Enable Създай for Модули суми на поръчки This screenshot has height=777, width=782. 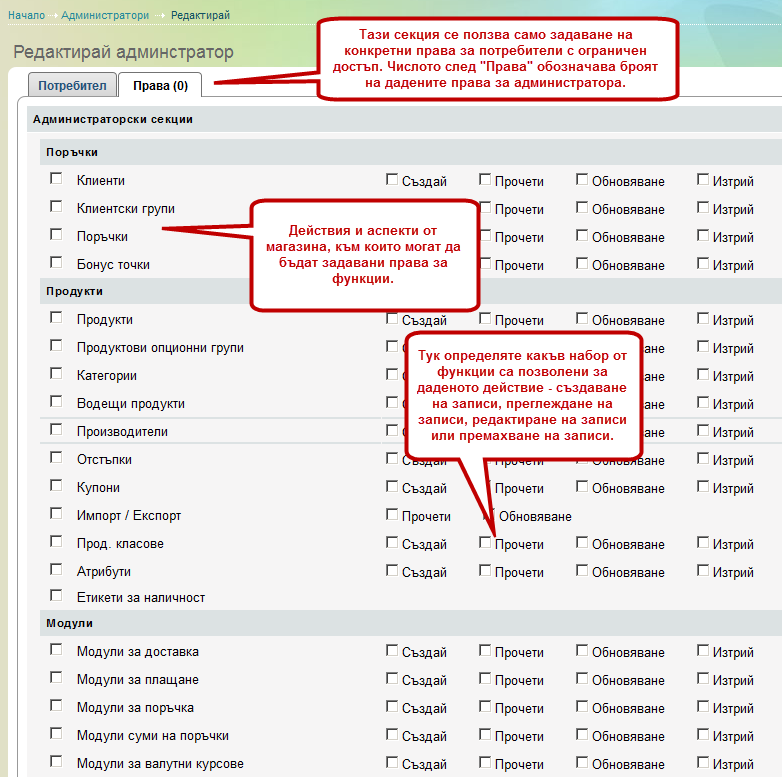pos(393,735)
